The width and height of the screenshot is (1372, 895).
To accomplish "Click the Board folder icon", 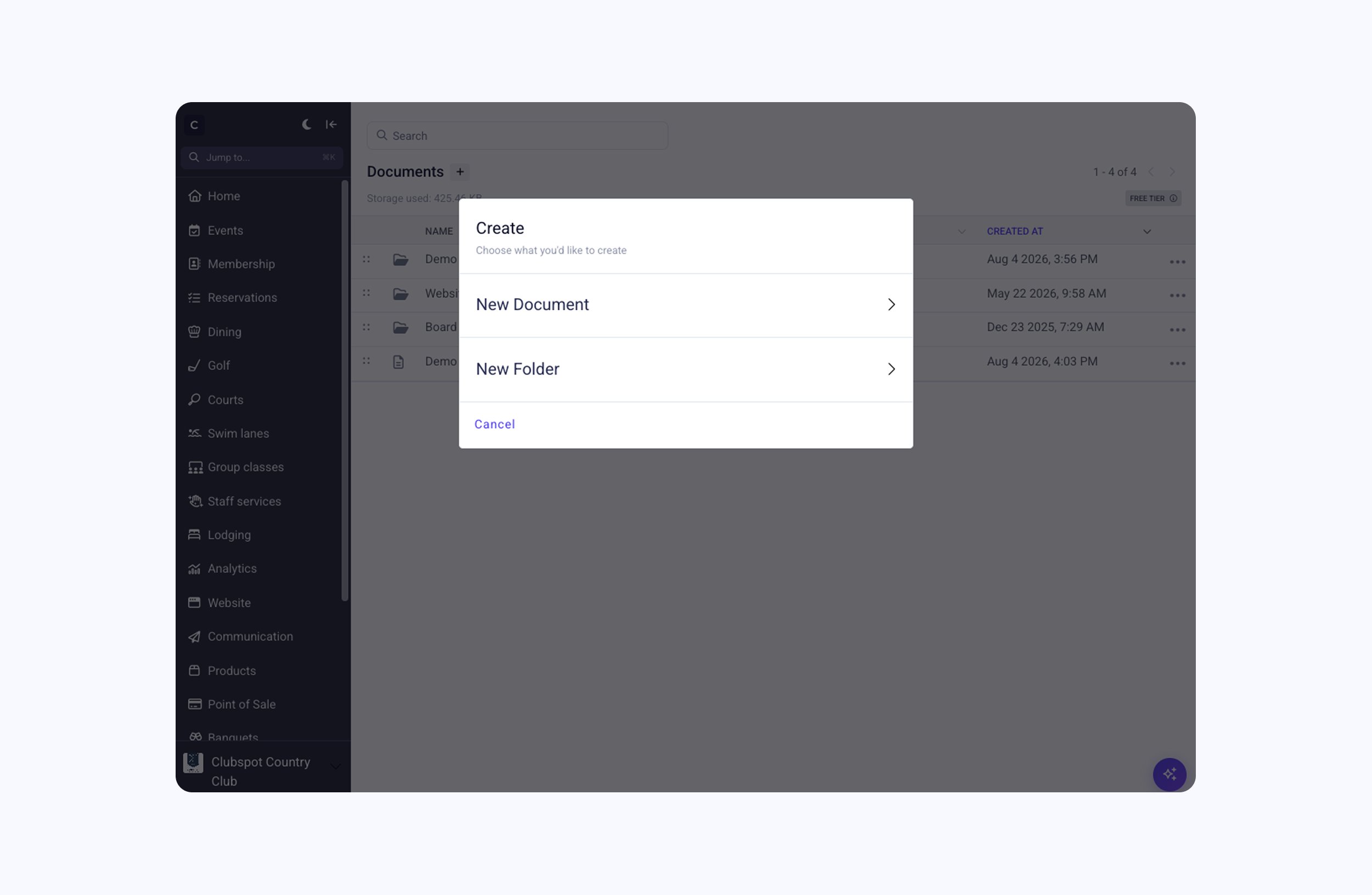I will point(400,328).
